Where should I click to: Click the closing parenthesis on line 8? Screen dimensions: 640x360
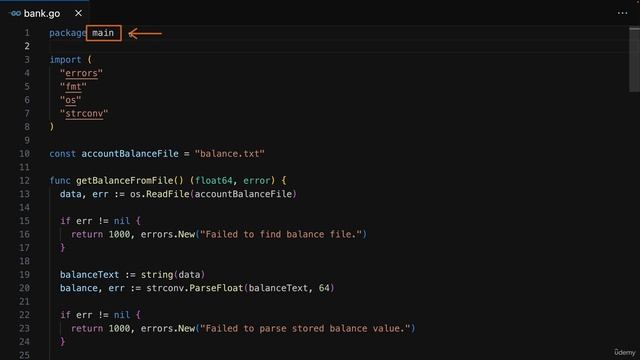point(52,127)
